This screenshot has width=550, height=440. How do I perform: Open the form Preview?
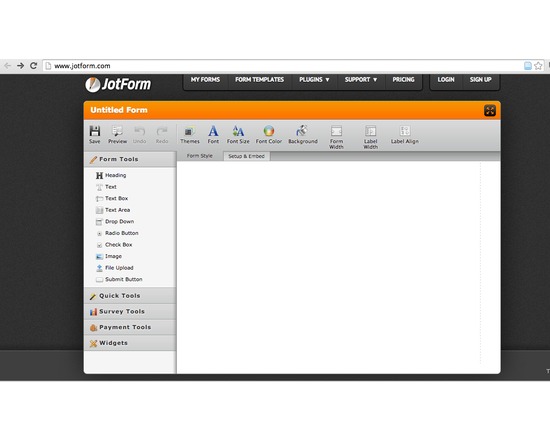[x=117, y=135]
